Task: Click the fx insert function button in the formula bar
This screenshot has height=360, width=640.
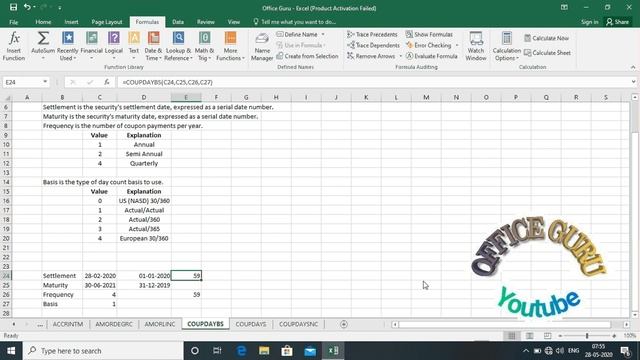Action: [107, 82]
